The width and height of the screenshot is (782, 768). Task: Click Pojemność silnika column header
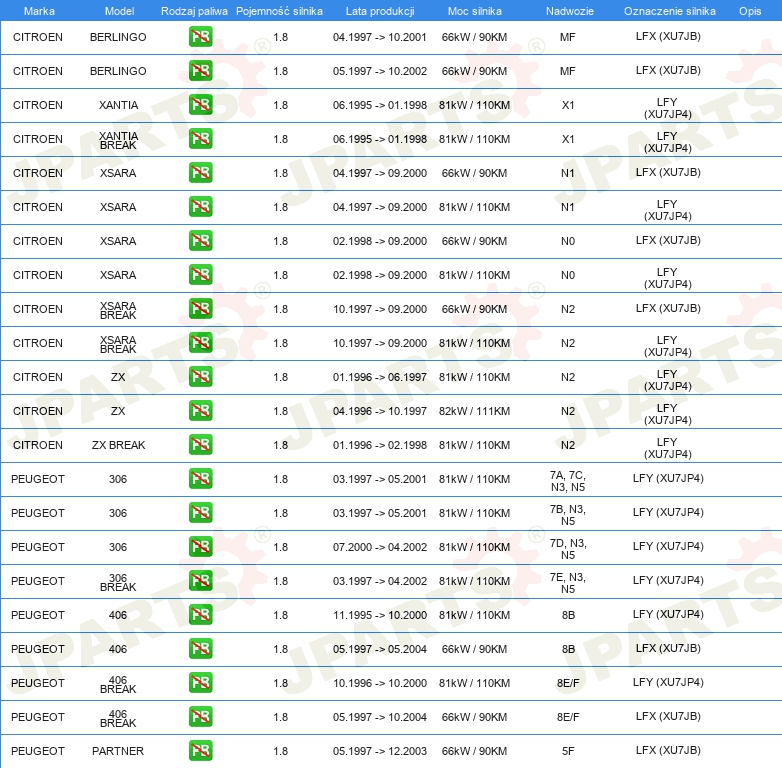[279, 11]
